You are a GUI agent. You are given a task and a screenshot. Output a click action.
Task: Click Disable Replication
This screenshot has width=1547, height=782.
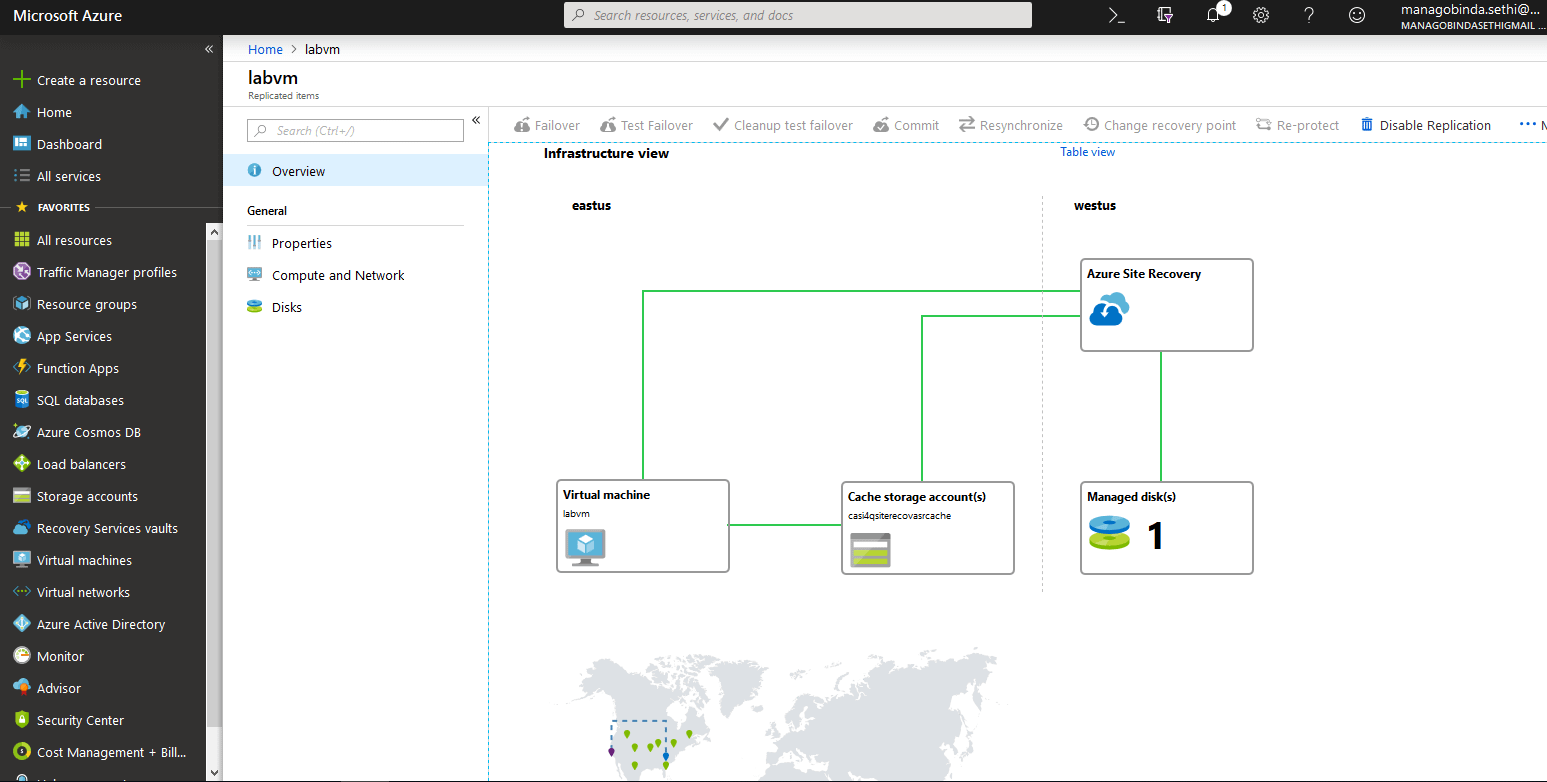[x=1426, y=125]
